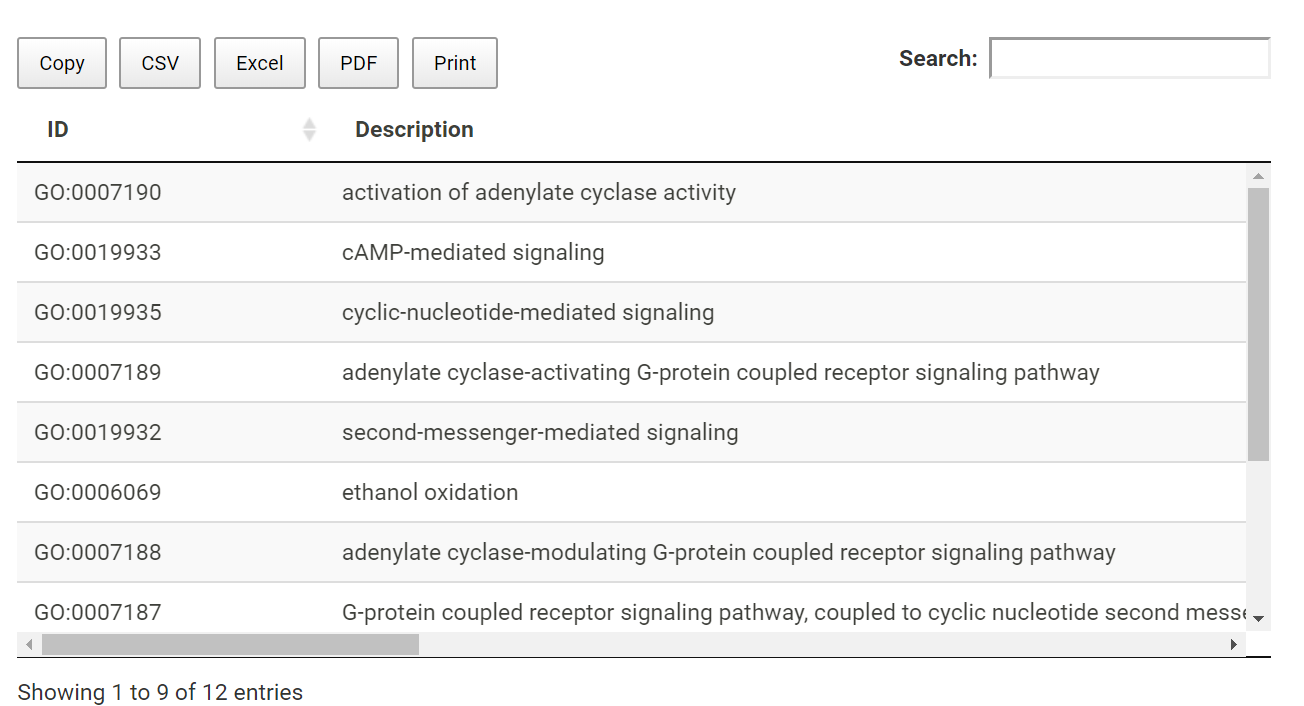Screen dimensions: 1304x706
Task: Download table as PDF
Action: click(x=359, y=63)
